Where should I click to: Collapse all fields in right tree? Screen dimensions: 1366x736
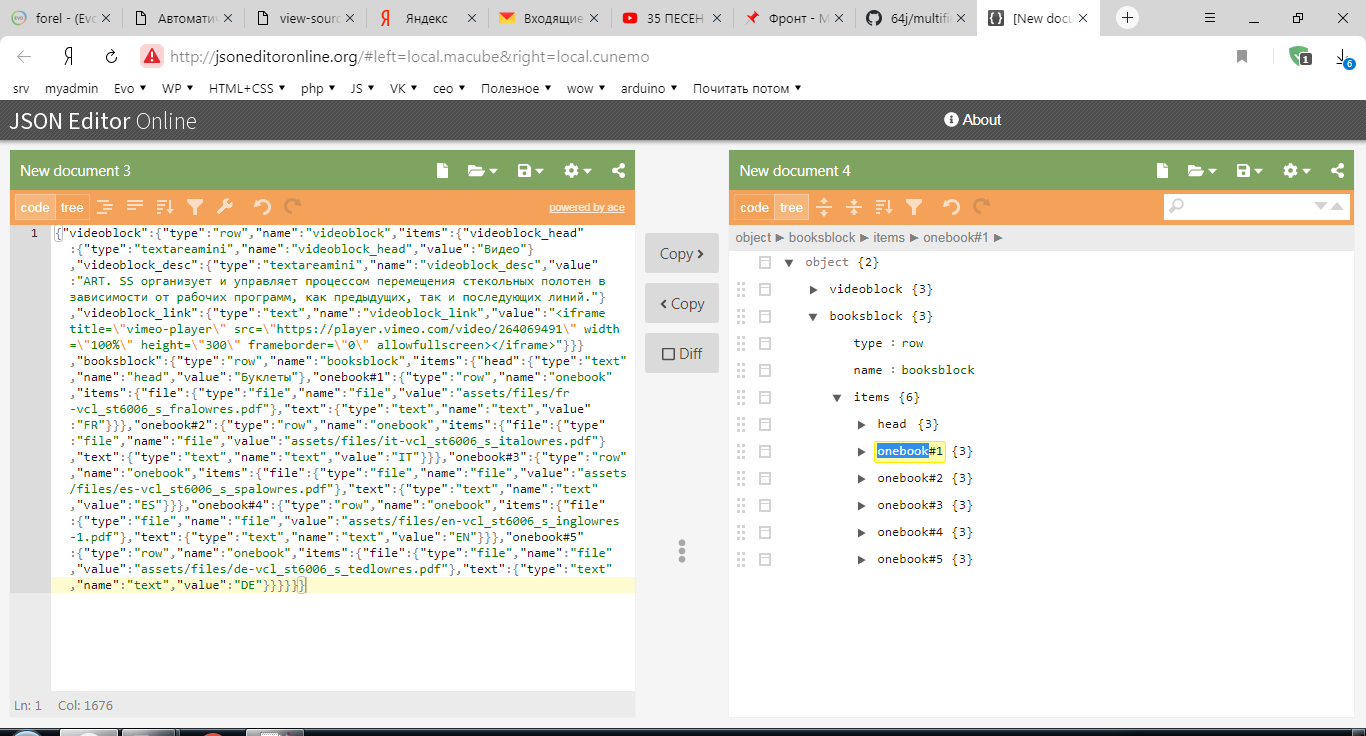[854, 207]
